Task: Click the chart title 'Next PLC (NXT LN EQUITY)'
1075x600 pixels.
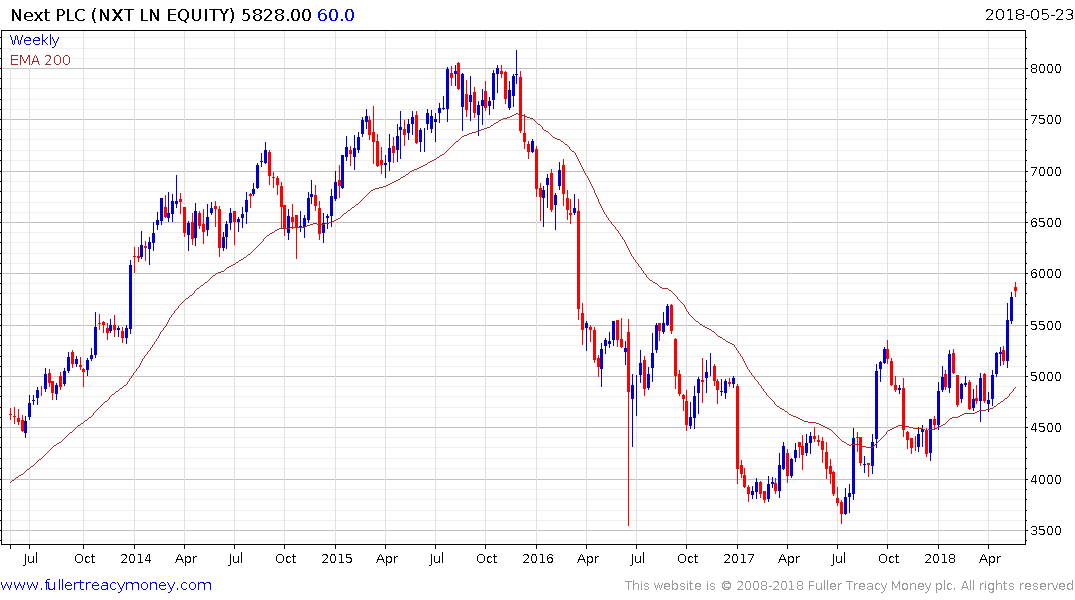Action: [x=123, y=15]
